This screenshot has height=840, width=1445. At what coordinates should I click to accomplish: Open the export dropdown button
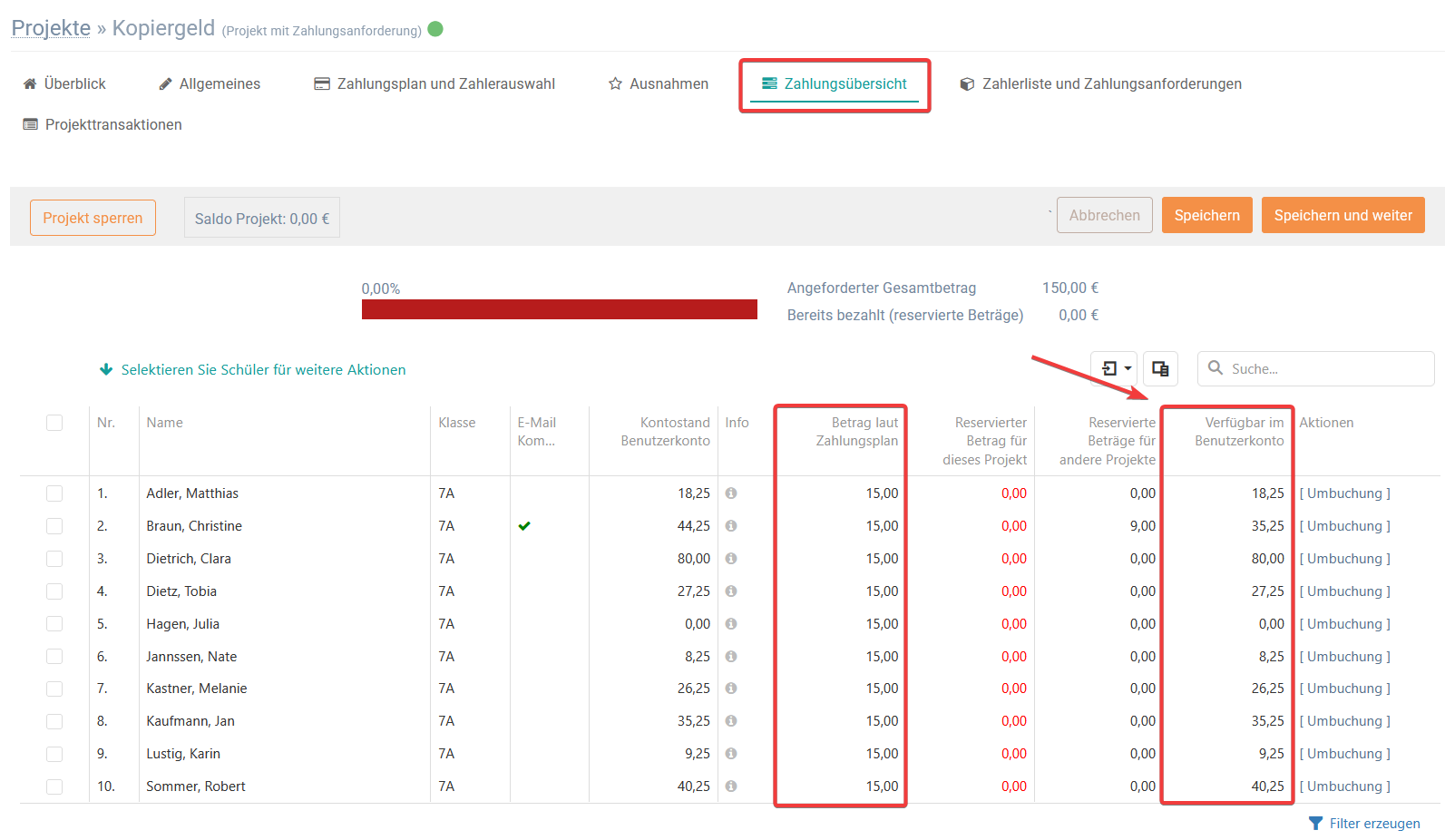pos(1115,368)
